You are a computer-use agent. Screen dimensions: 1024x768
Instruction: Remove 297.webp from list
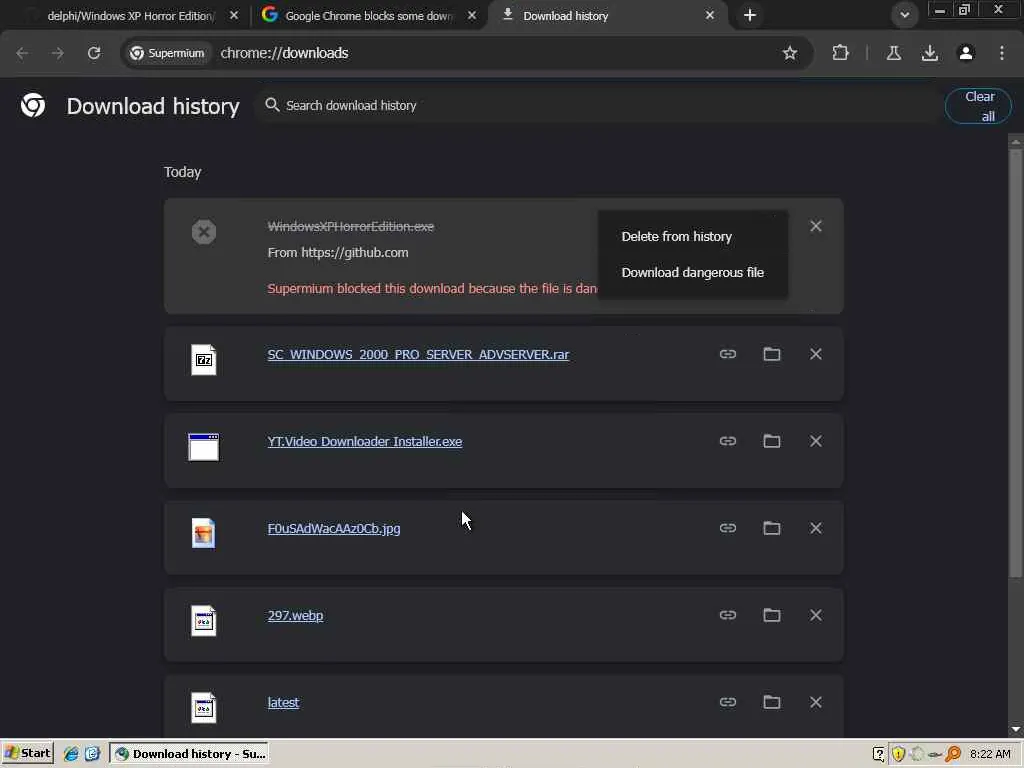pyautogui.click(x=816, y=615)
